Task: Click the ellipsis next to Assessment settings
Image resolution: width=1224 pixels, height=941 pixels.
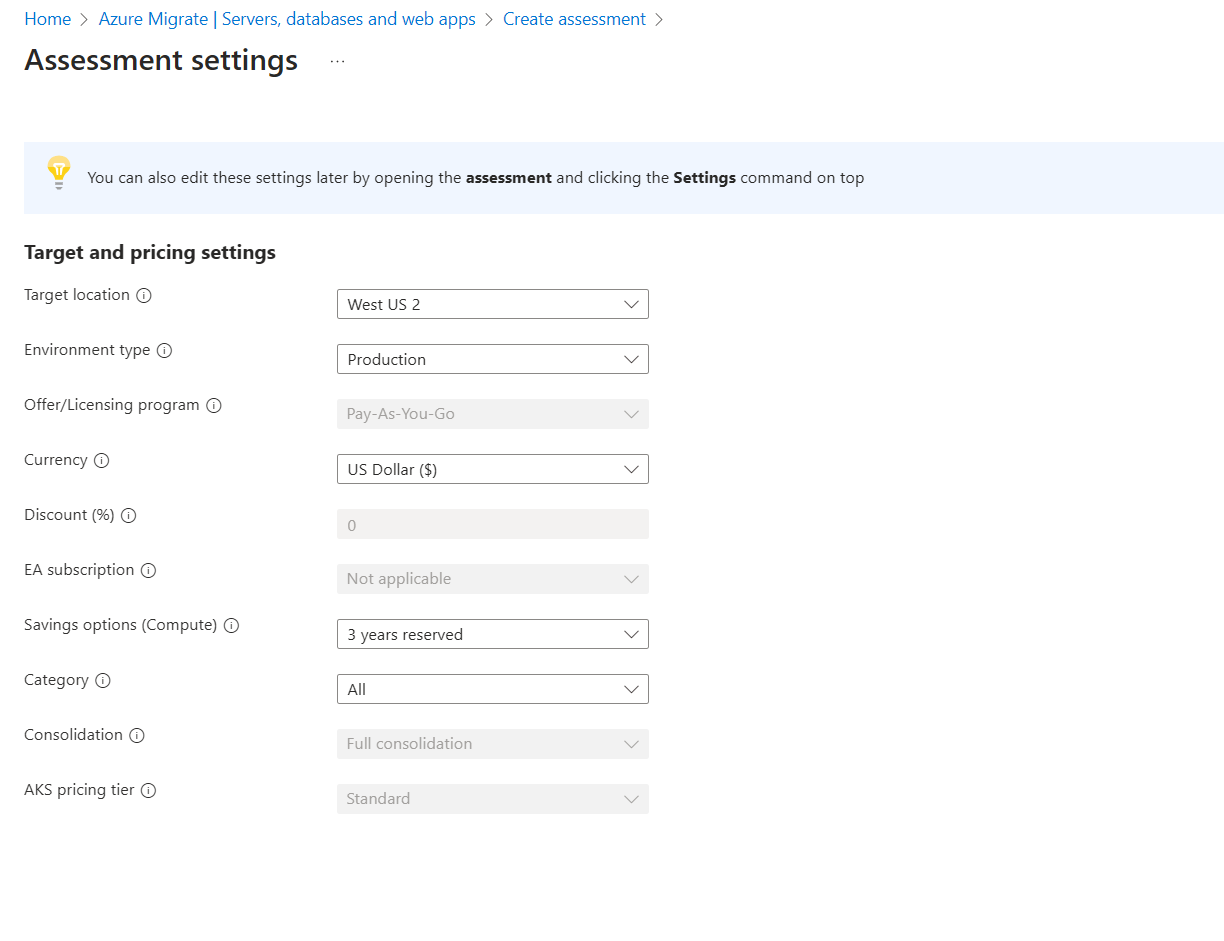Action: (336, 60)
